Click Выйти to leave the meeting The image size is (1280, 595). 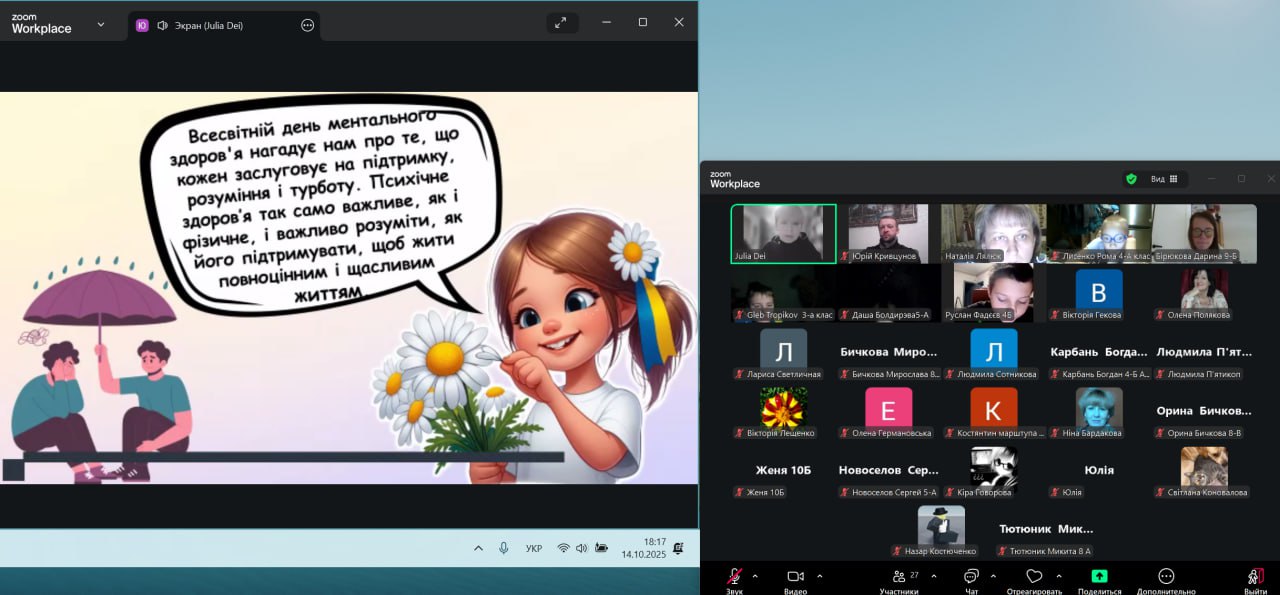(1255, 577)
